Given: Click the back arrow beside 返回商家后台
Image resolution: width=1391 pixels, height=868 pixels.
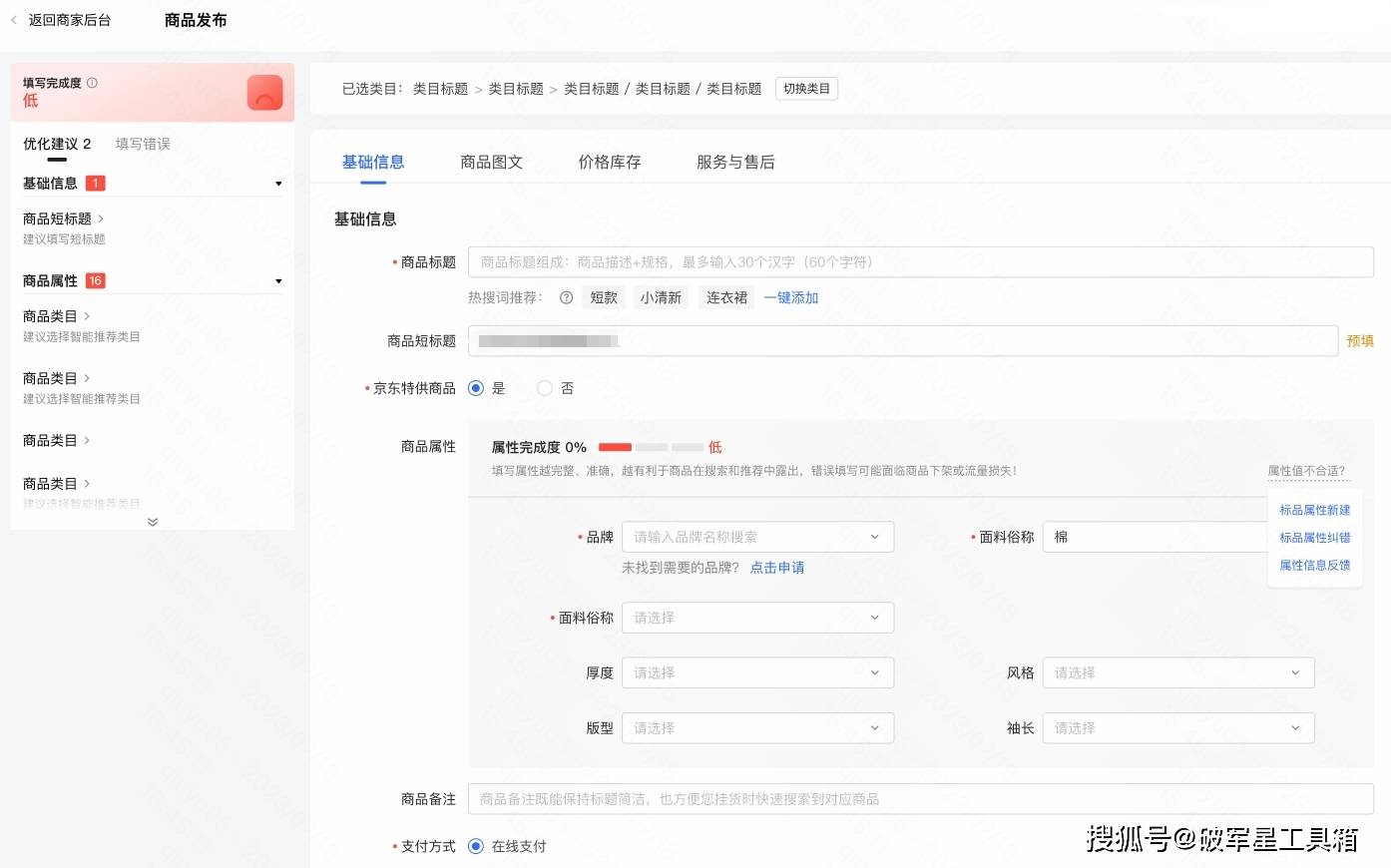Looking at the screenshot, I should point(14,20).
